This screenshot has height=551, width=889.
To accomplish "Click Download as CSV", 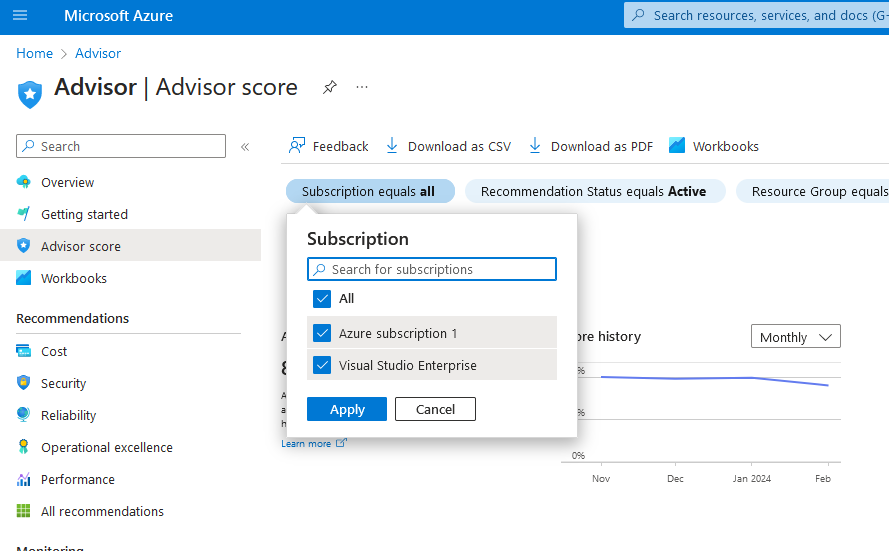I will [448, 146].
